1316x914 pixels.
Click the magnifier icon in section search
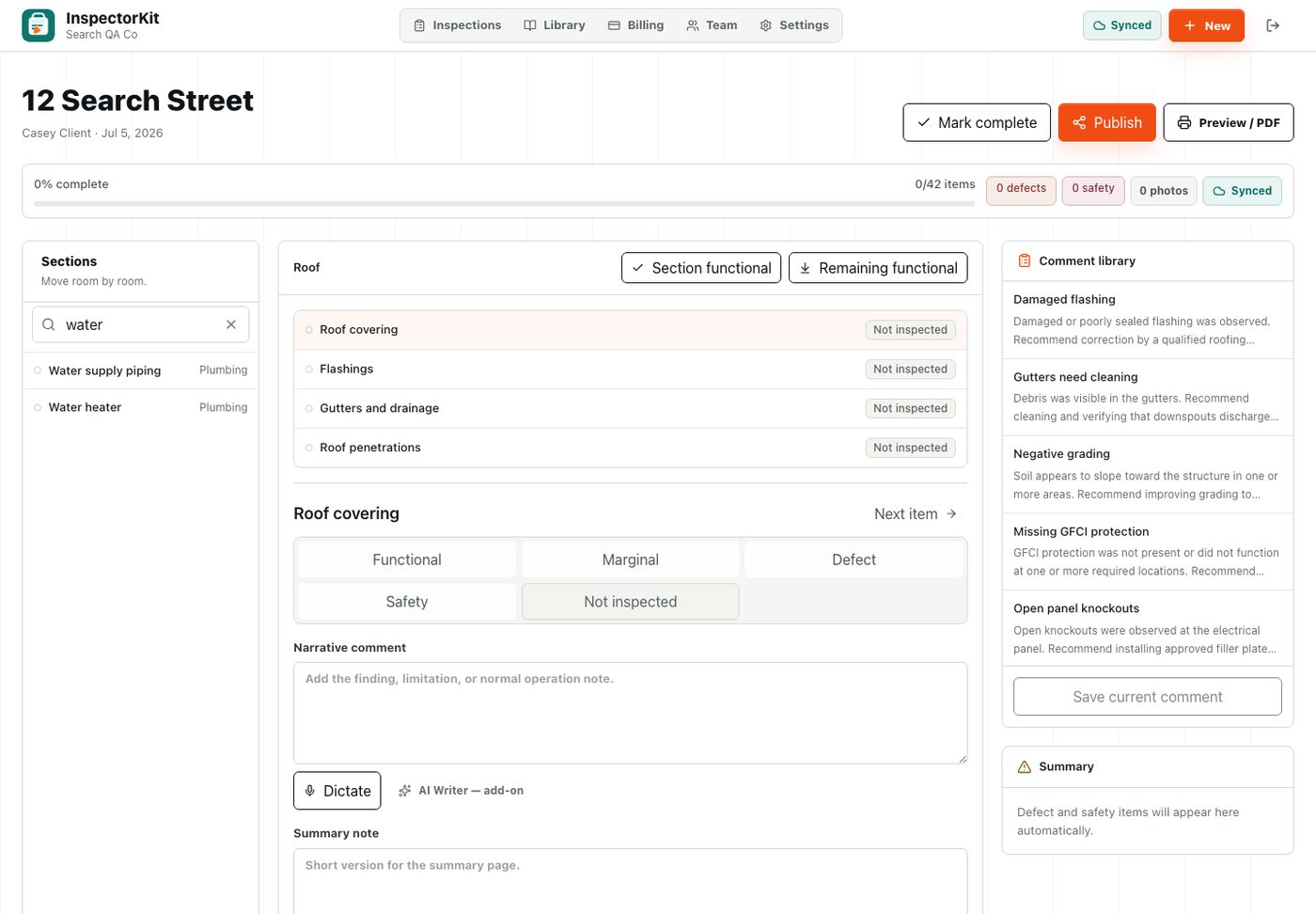click(x=49, y=324)
